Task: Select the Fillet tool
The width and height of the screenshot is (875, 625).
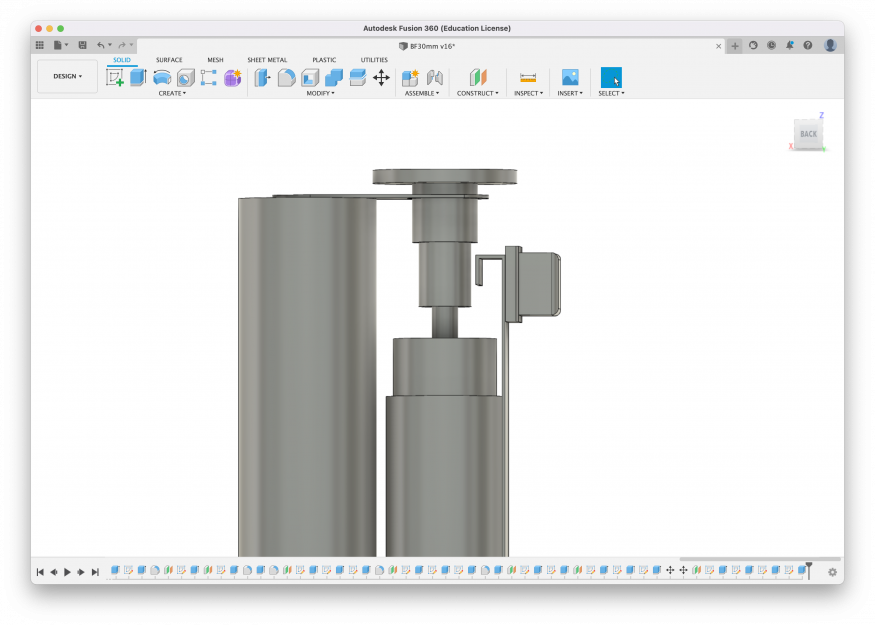Action: 286,77
